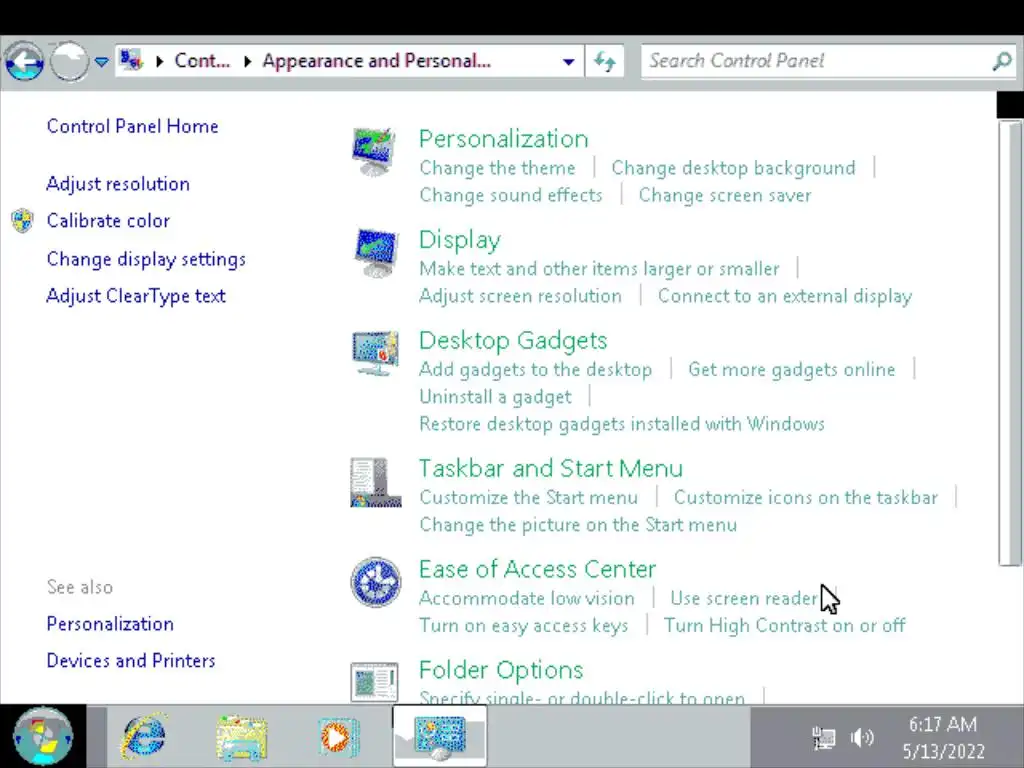The height and width of the screenshot is (768, 1024).
Task: Open Windows Media Player from the taskbar
Action: point(338,738)
